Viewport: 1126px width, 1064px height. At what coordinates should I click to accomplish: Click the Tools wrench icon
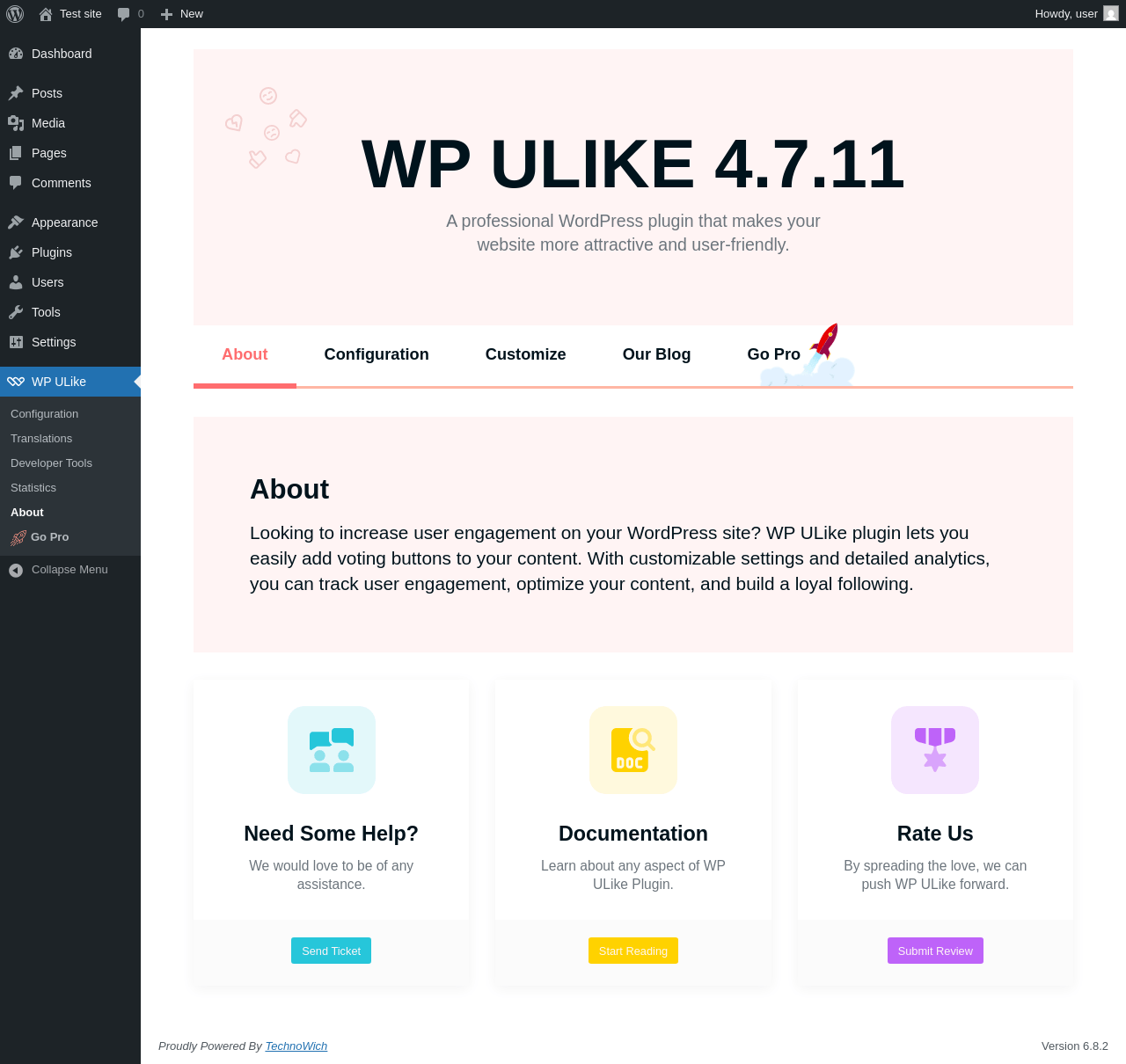click(16, 312)
